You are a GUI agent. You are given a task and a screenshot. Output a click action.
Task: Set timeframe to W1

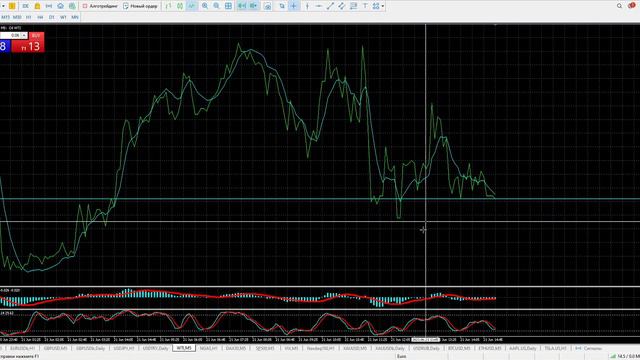pos(63,17)
